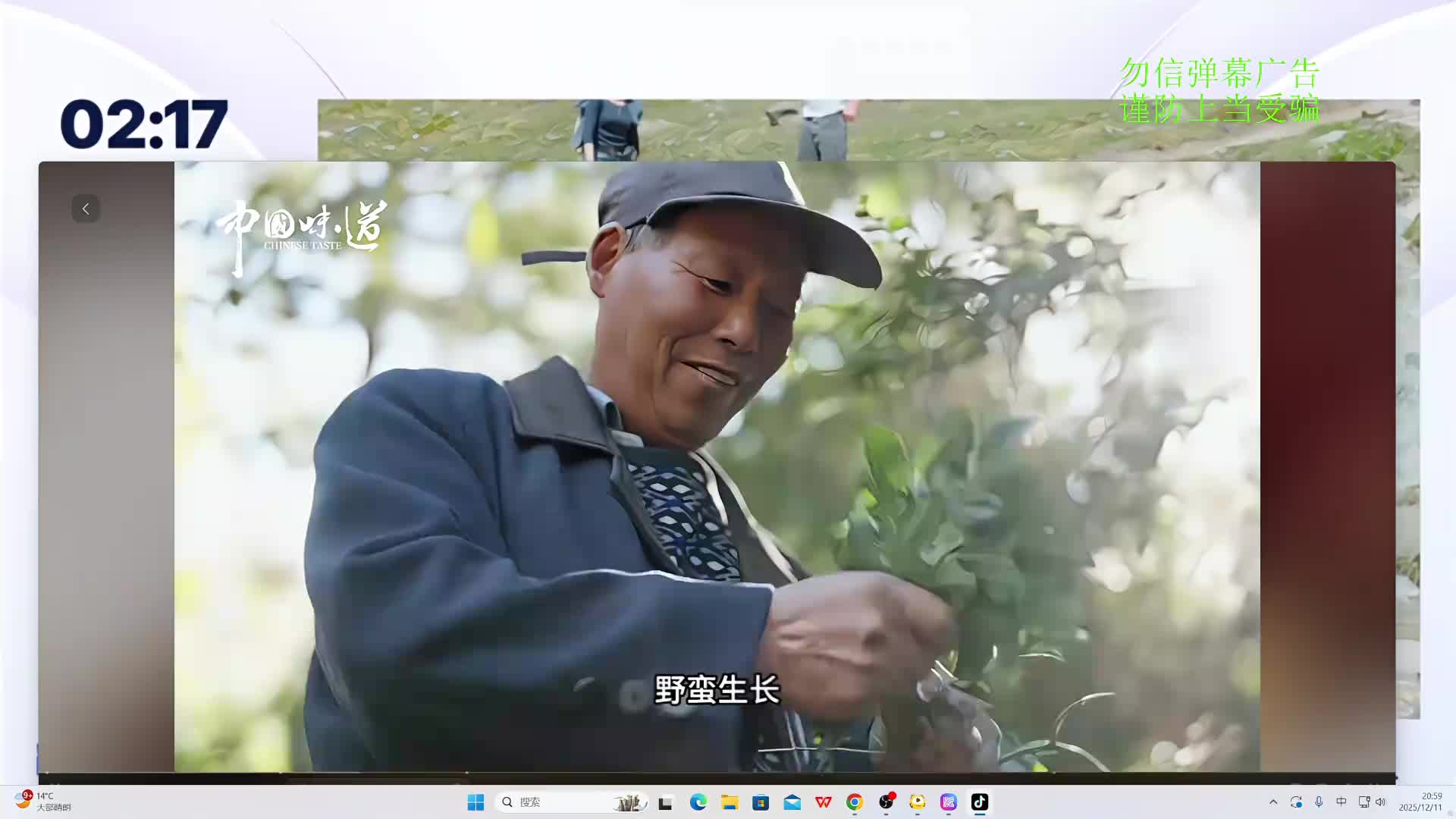Viewport: 1456px width, 819px height.
Task: Open clock and date calendar flyout
Action: coord(1421,802)
